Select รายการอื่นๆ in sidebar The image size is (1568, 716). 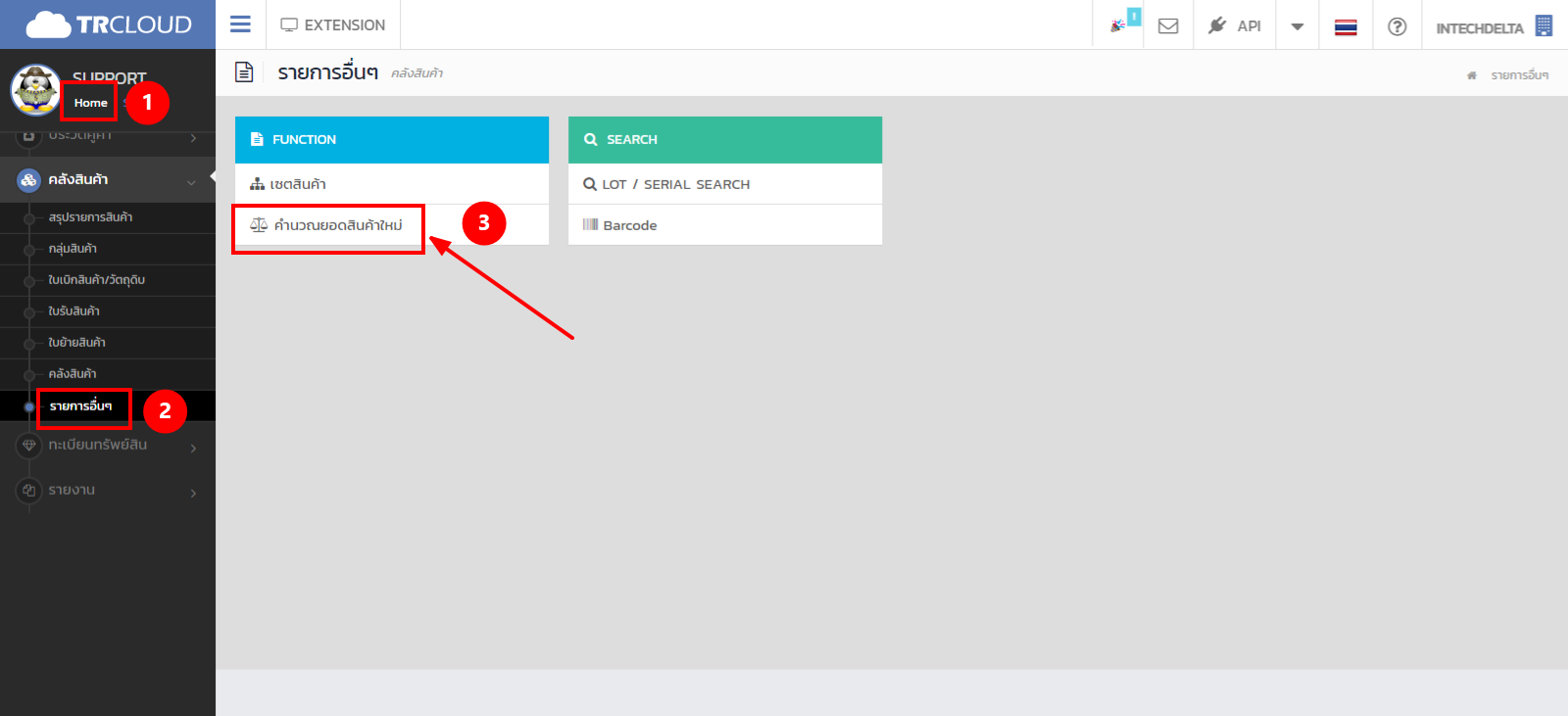(80, 406)
